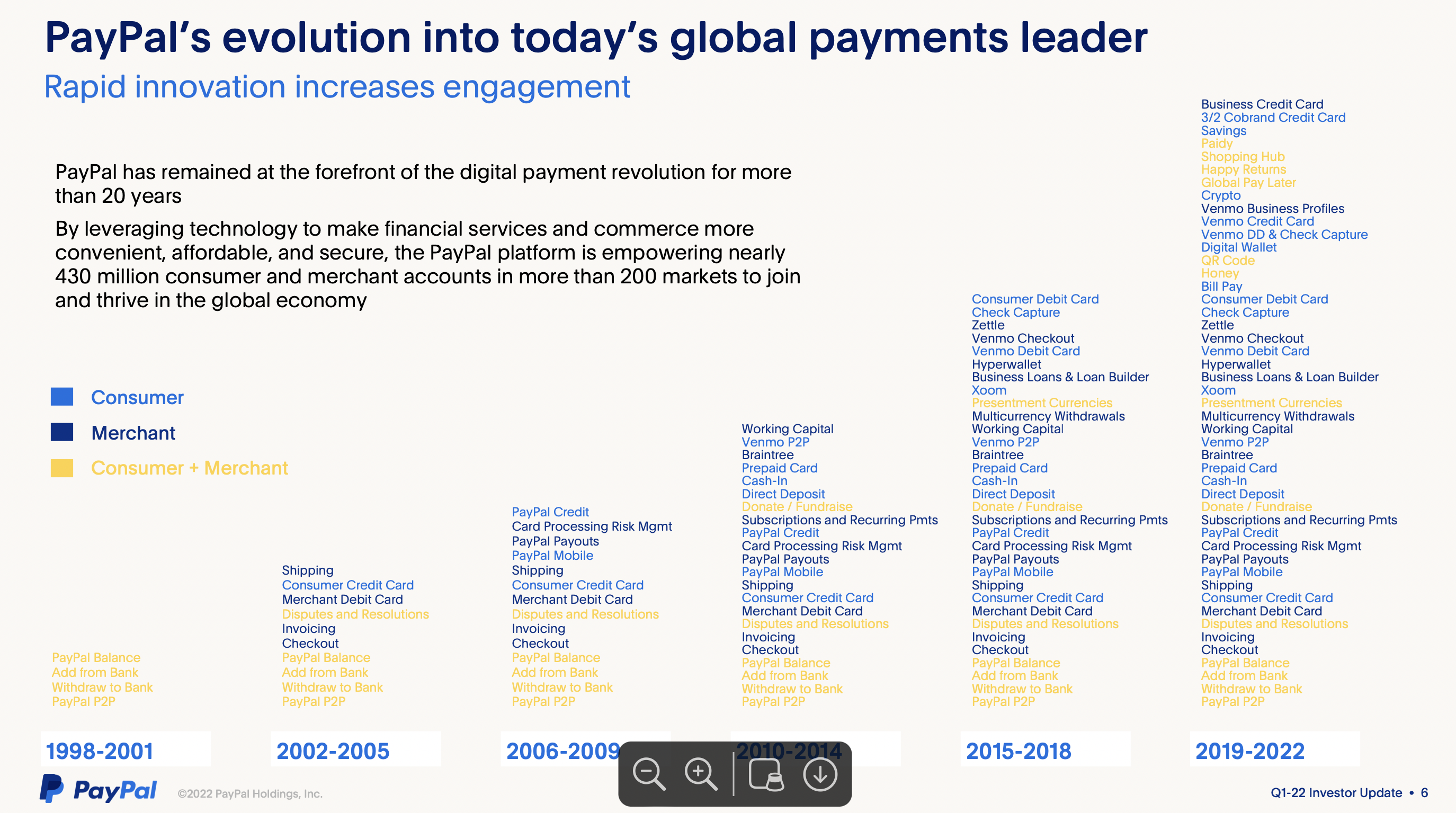Click 'Xoom' in the 2015-2018 column

(989, 390)
